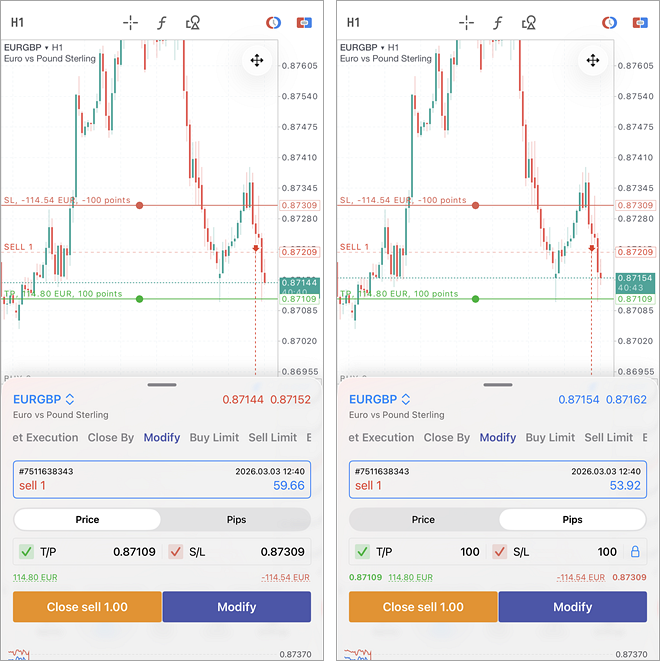Click the -114.54 EUR loss link, right panel
This screenshot has width=660, height=661.
click(x=581, y=577)
